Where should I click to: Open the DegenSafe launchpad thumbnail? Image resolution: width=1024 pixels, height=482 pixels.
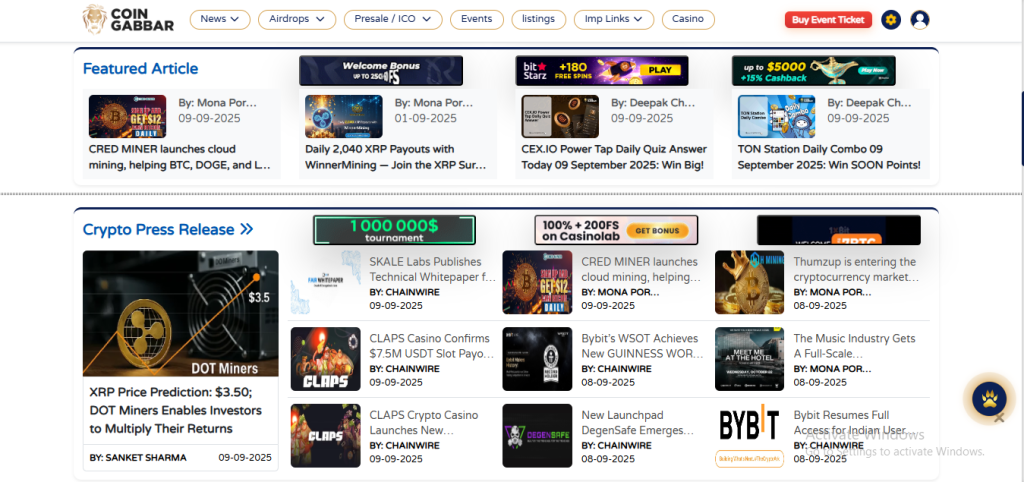pos(537,436)
